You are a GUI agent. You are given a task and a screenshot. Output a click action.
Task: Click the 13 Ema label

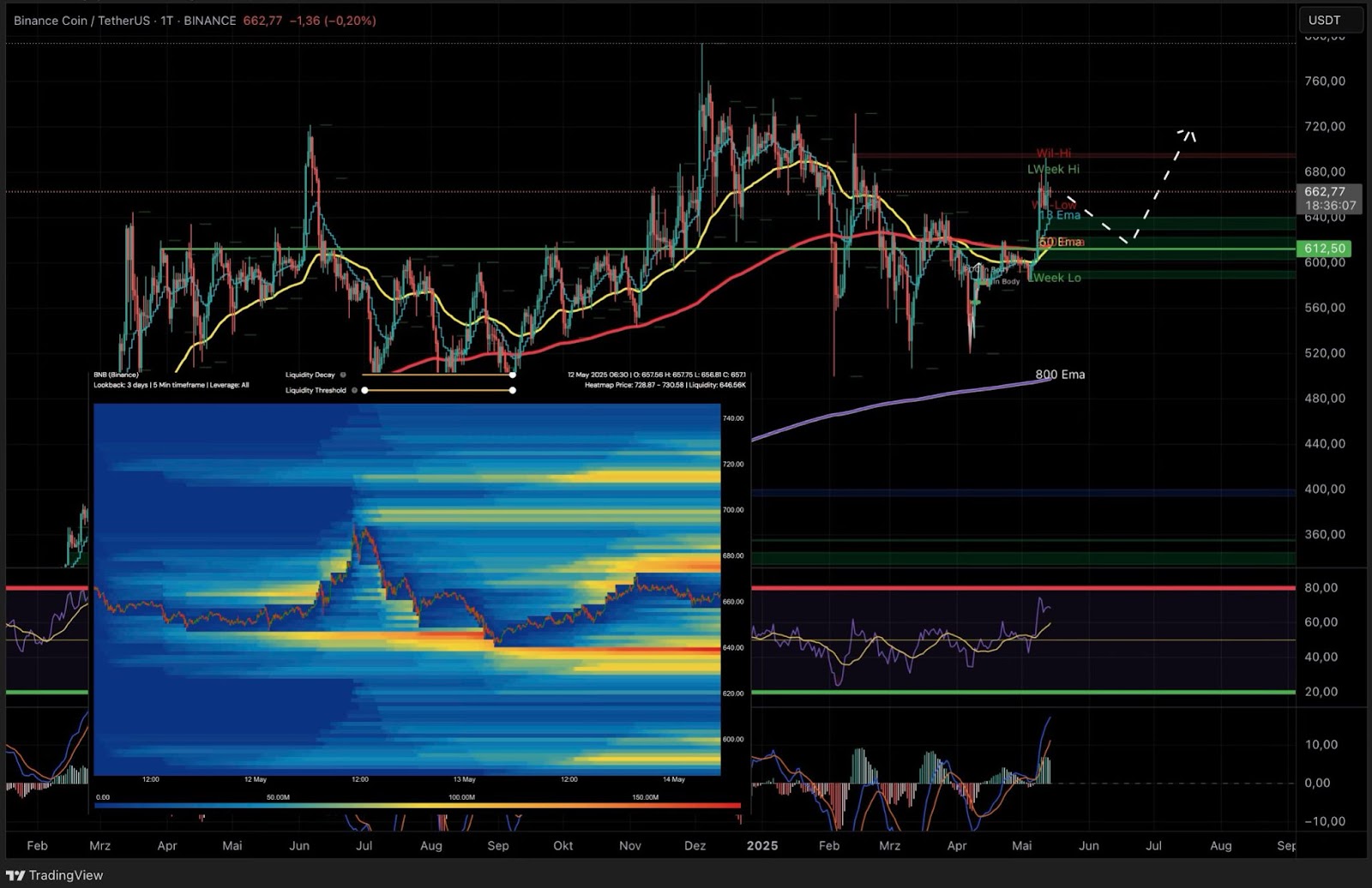click(x=1060, y=215)
